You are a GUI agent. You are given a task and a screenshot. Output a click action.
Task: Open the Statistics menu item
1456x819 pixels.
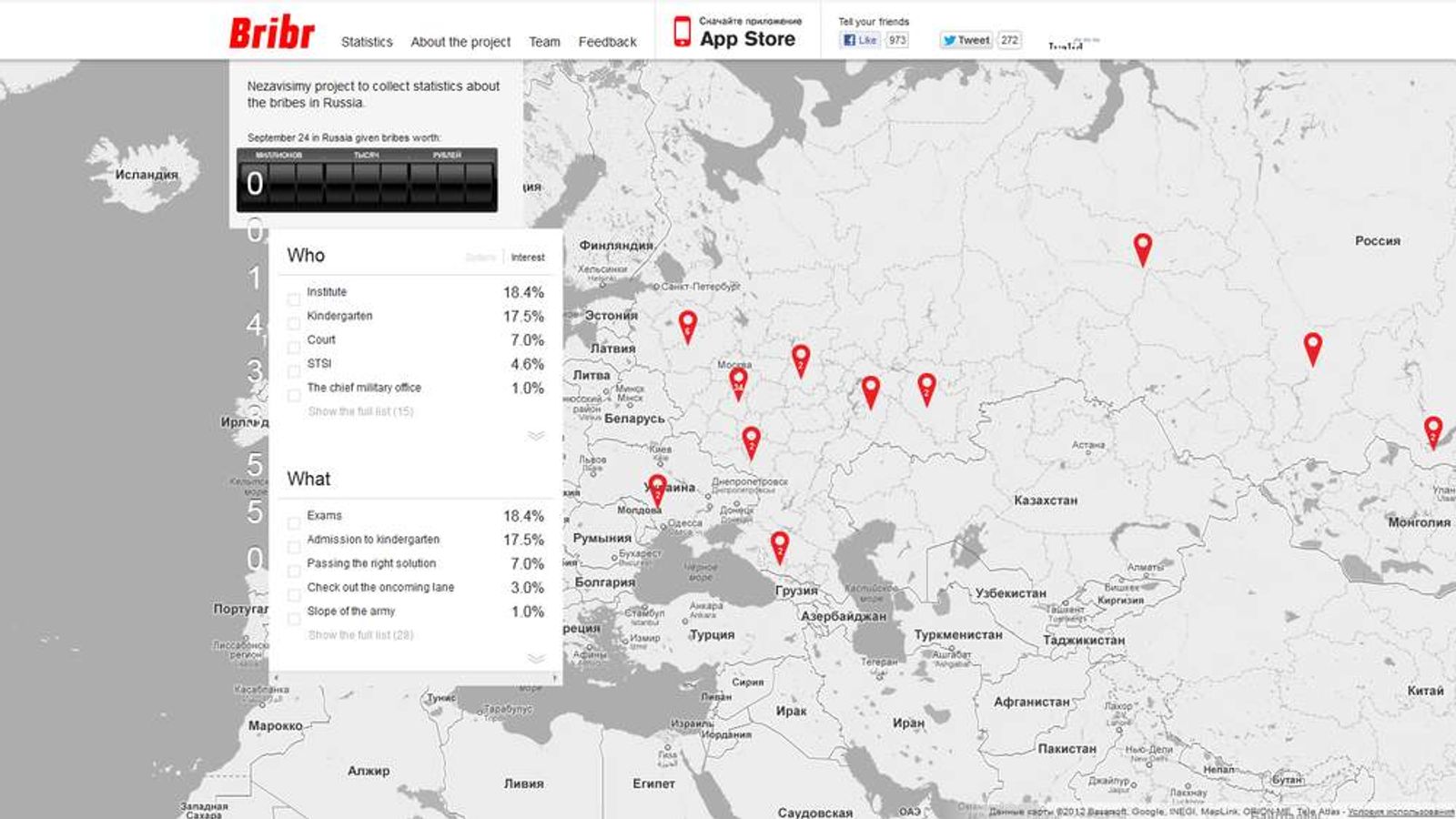tap(367, 41)
